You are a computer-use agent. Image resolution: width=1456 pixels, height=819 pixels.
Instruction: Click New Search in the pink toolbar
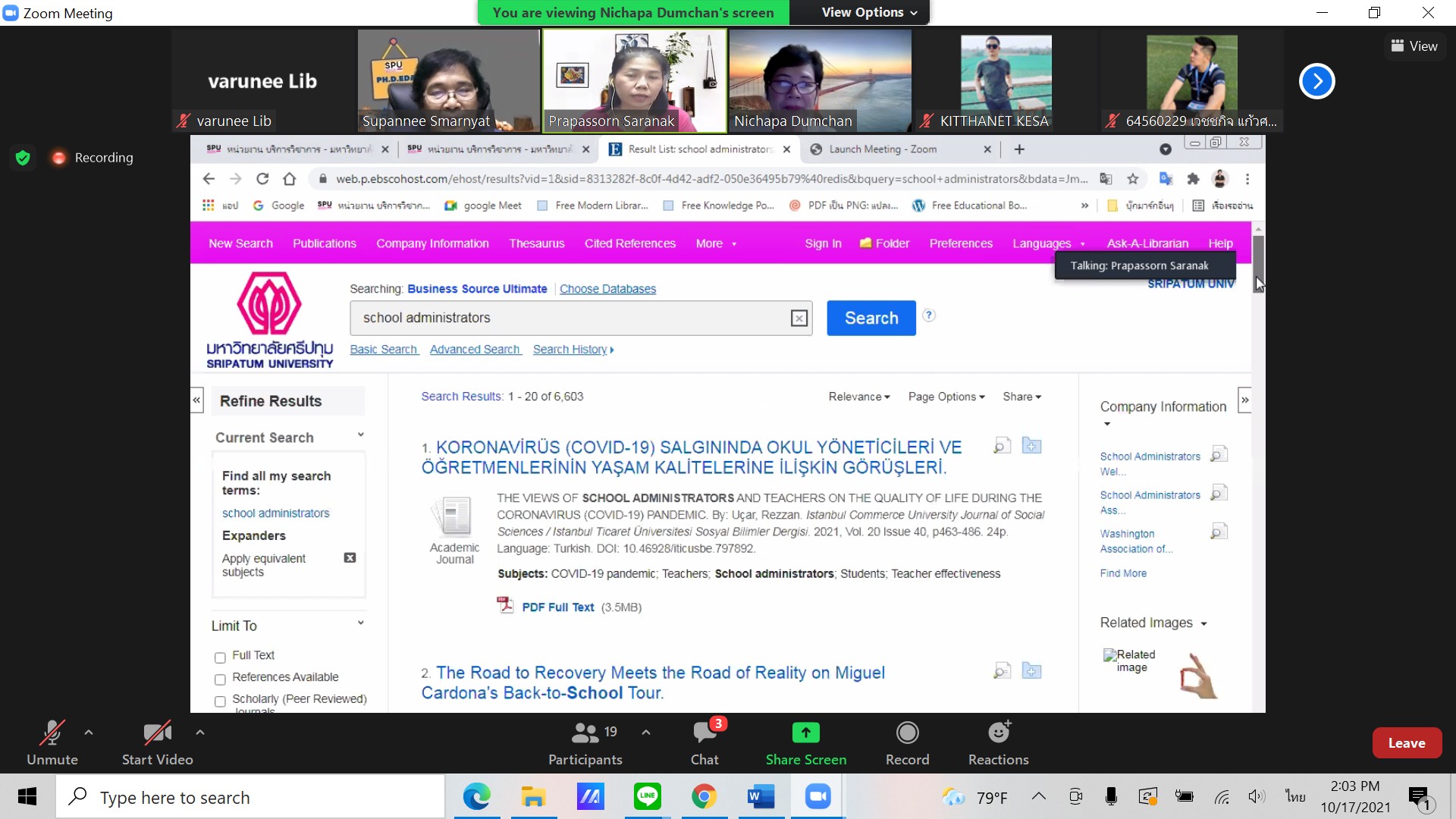240,243
